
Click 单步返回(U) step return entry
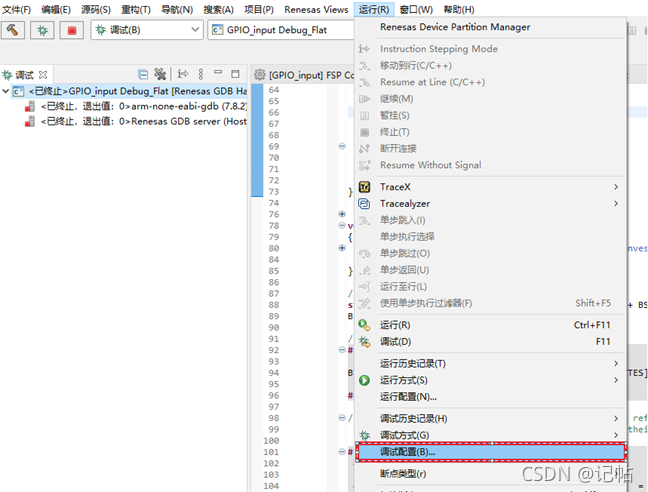[x=491, y=270]
